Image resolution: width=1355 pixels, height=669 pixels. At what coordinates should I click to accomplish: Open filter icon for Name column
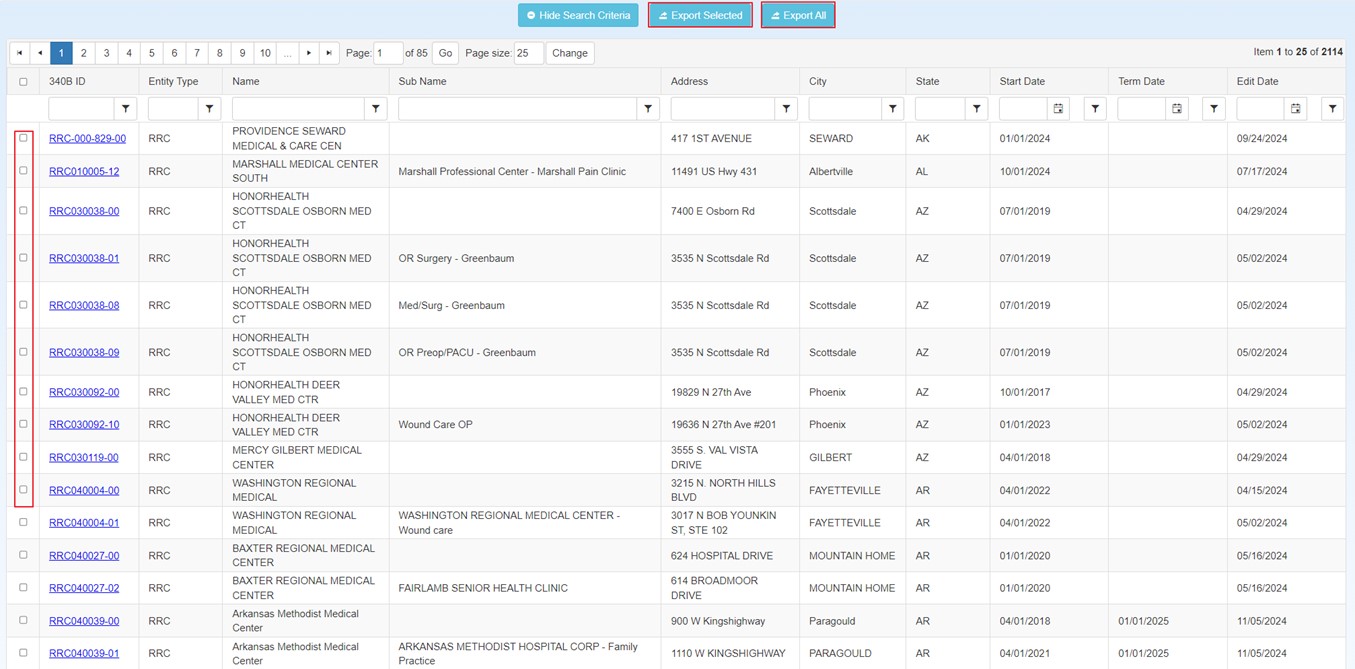coord(376,108)
